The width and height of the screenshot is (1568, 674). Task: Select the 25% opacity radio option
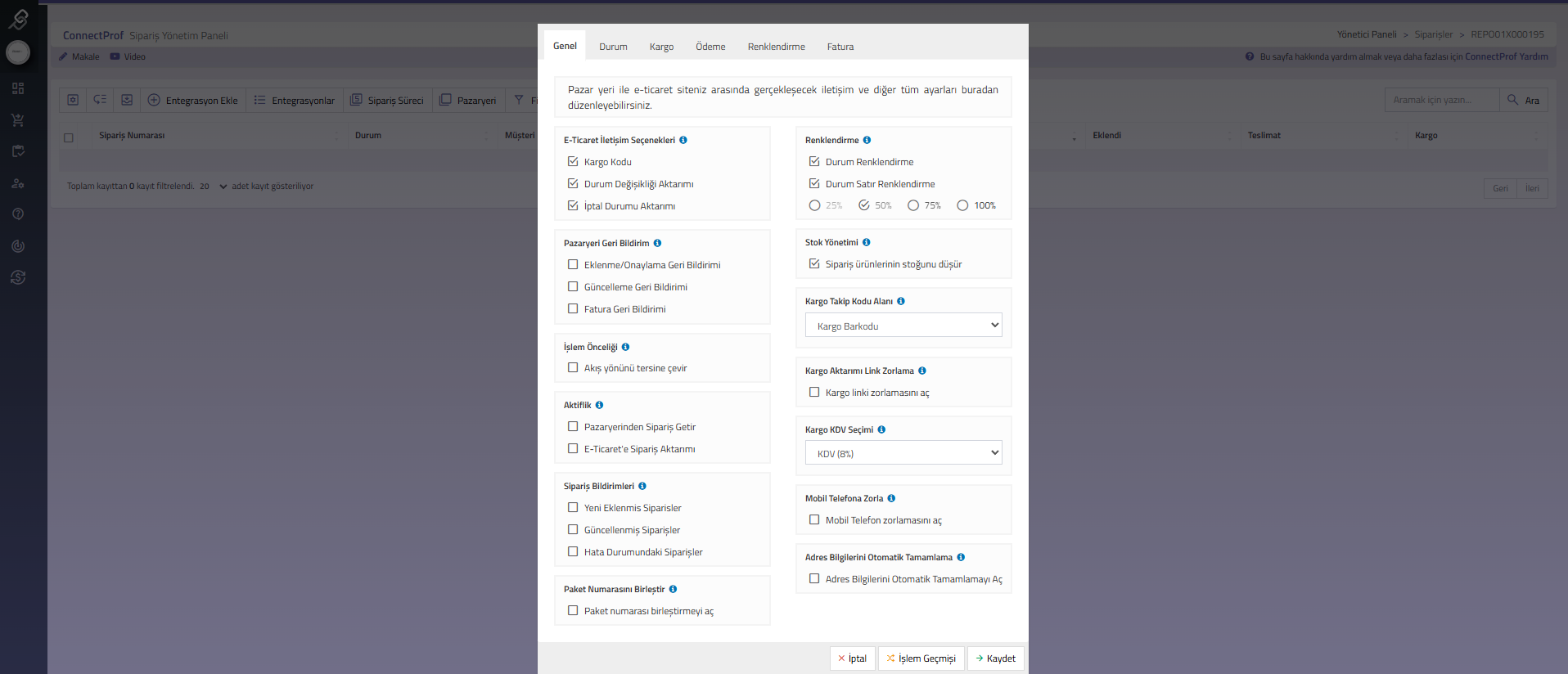tap(814, 205)
